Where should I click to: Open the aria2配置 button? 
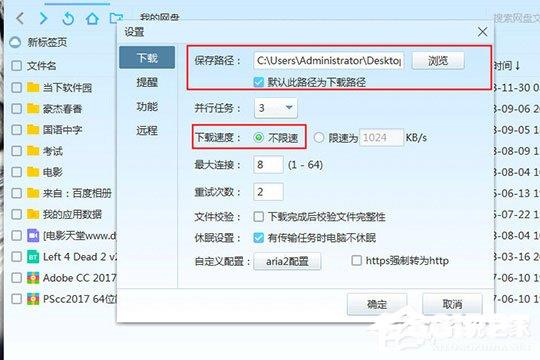coord(287,261)
